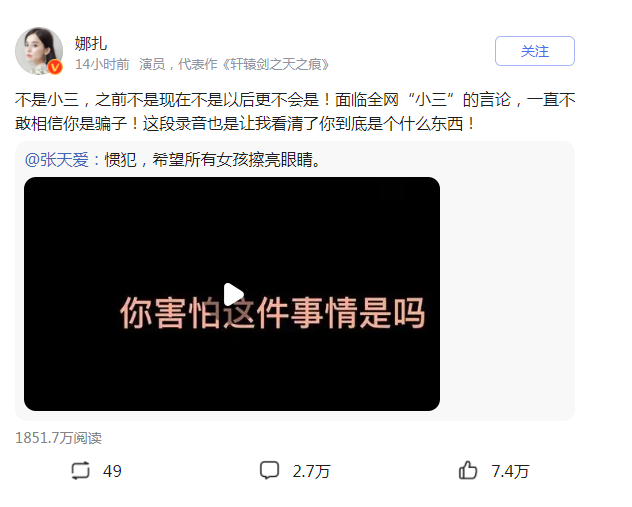Click the 14小时前 timestamp
The width and height of the screenshot is (632, 507).
point(102,64)
